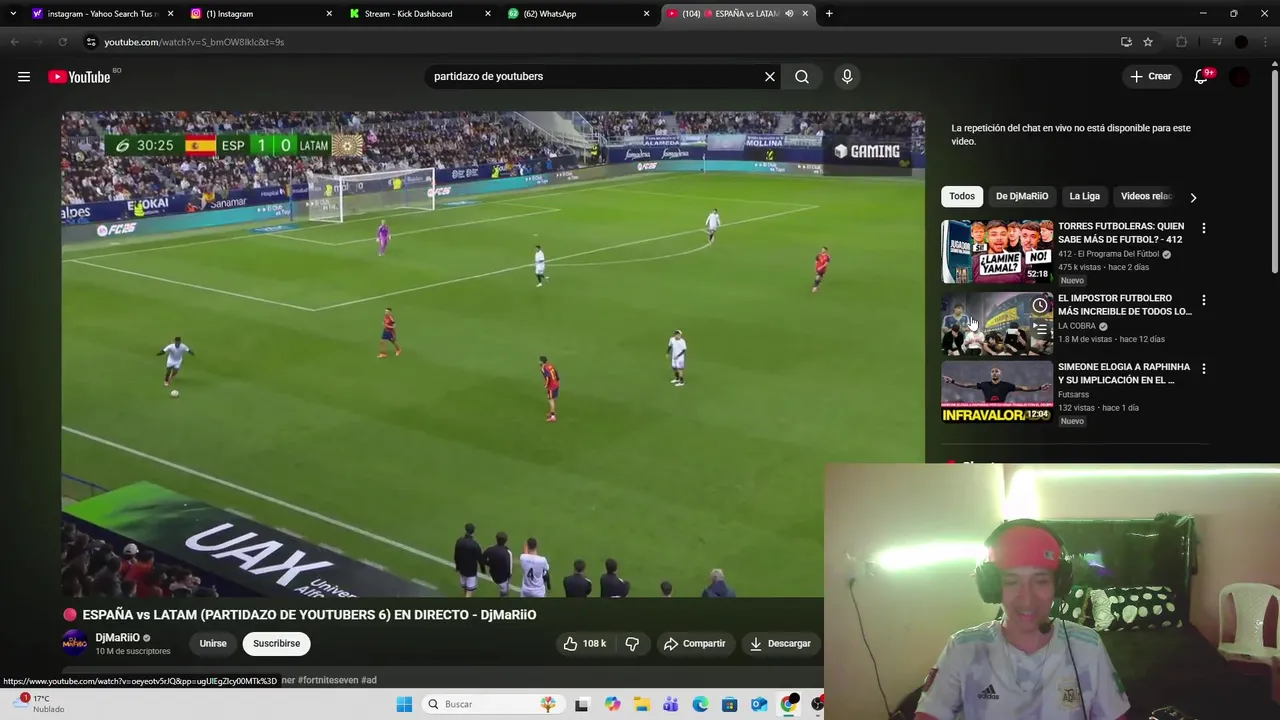The width and height of the screenshot is (1280, 720).
Task: Go to the YouTube home logo
Action: tap(79, 77)
